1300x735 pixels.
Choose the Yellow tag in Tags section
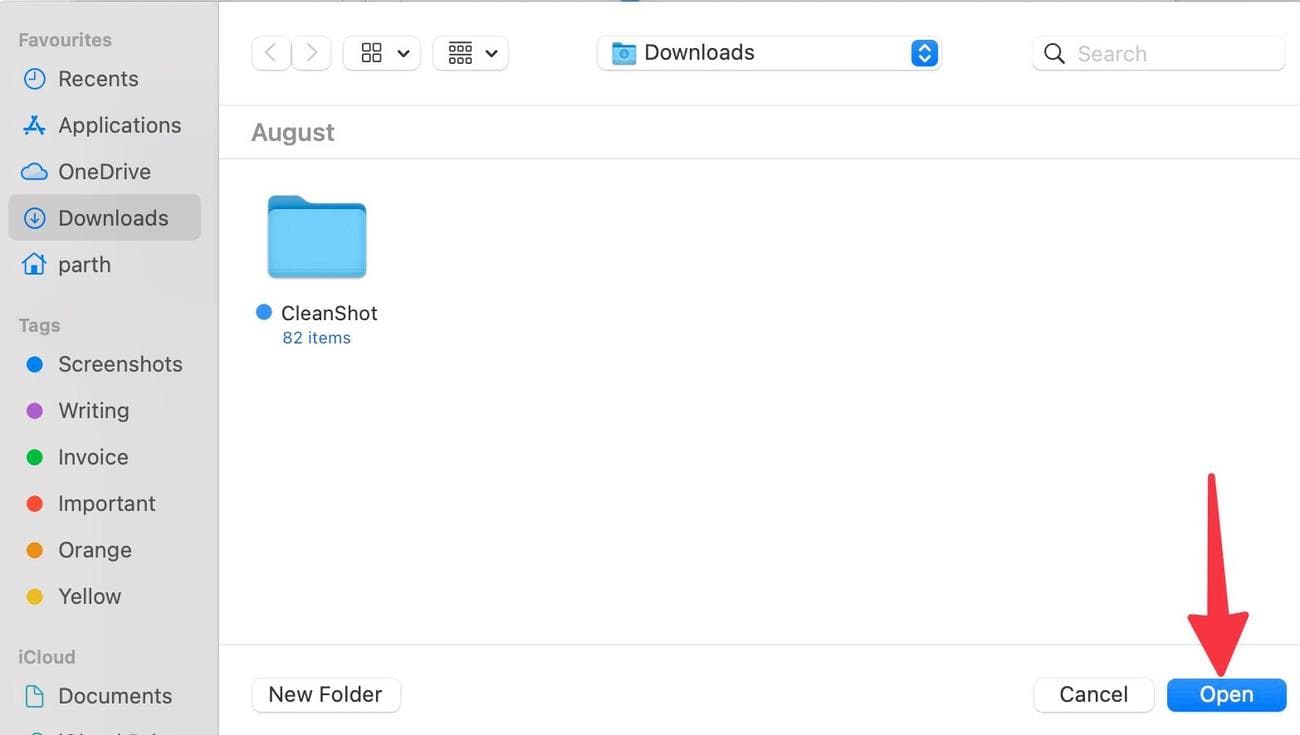click(x=90, y=596)
